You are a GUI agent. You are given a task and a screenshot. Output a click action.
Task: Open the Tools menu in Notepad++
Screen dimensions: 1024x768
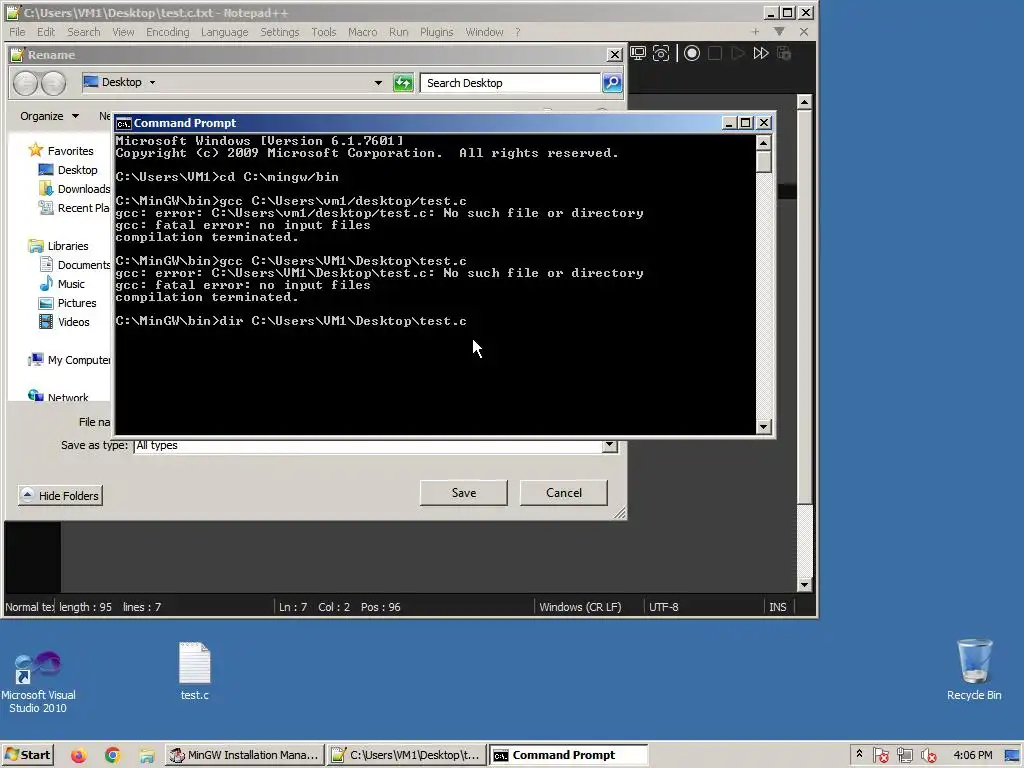[323, 32]
